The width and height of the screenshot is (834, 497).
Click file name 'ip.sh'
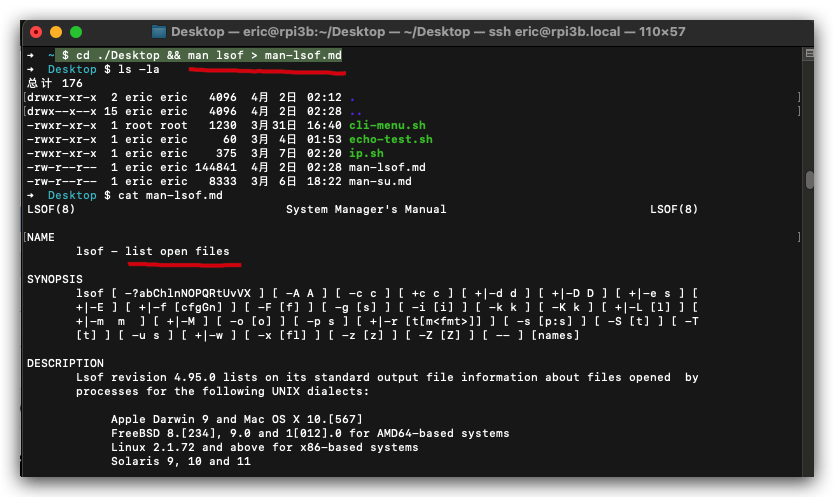366,153
